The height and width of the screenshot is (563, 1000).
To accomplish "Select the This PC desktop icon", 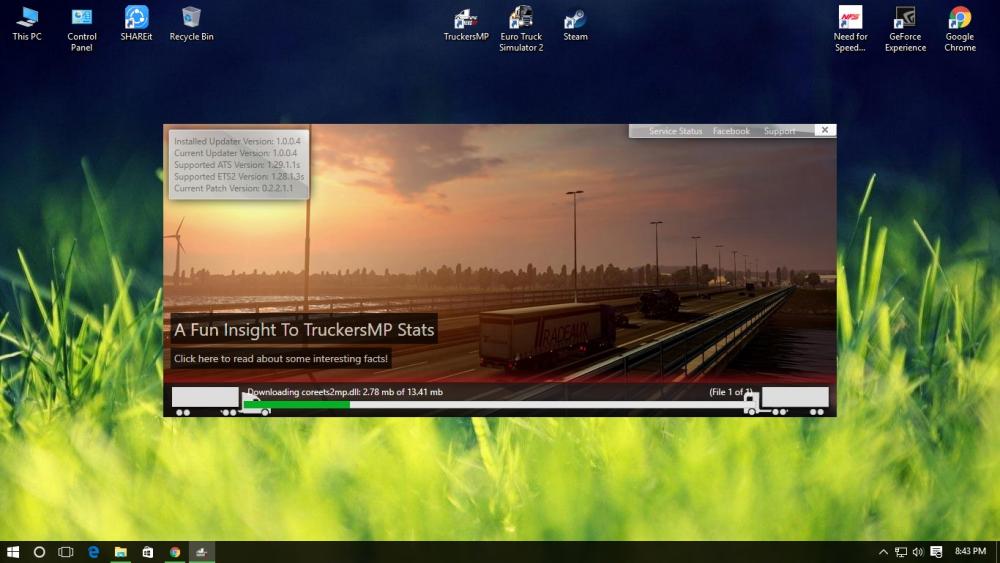I will point(27,22).
